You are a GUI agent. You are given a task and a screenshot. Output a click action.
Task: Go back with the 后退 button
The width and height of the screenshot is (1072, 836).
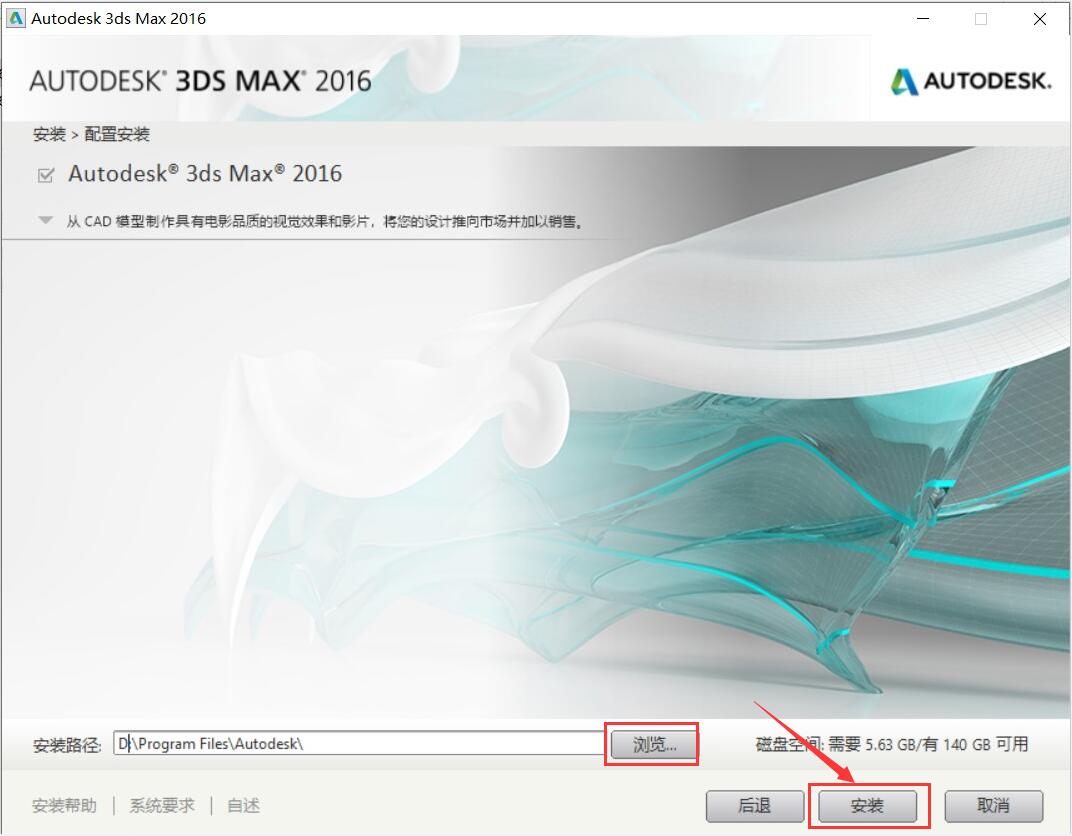pos(754,805)
